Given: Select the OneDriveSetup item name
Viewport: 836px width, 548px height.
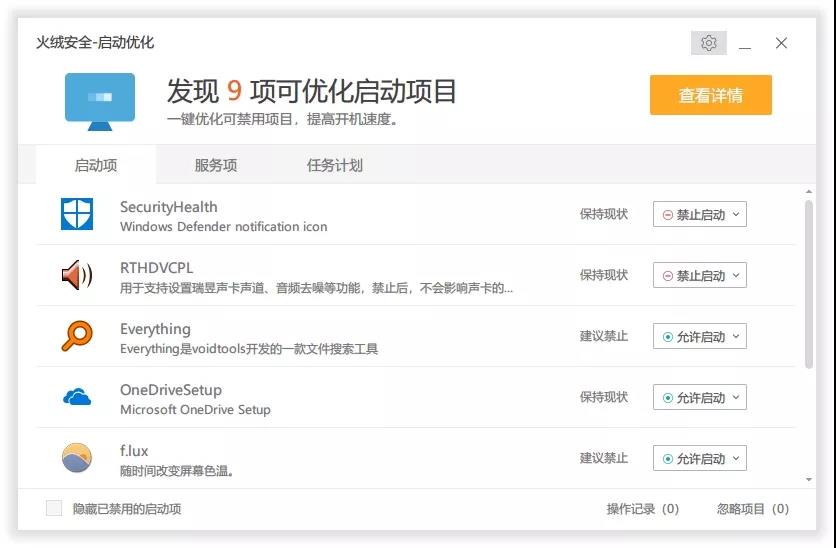Looking at the screenshot, I should point(171,390).
